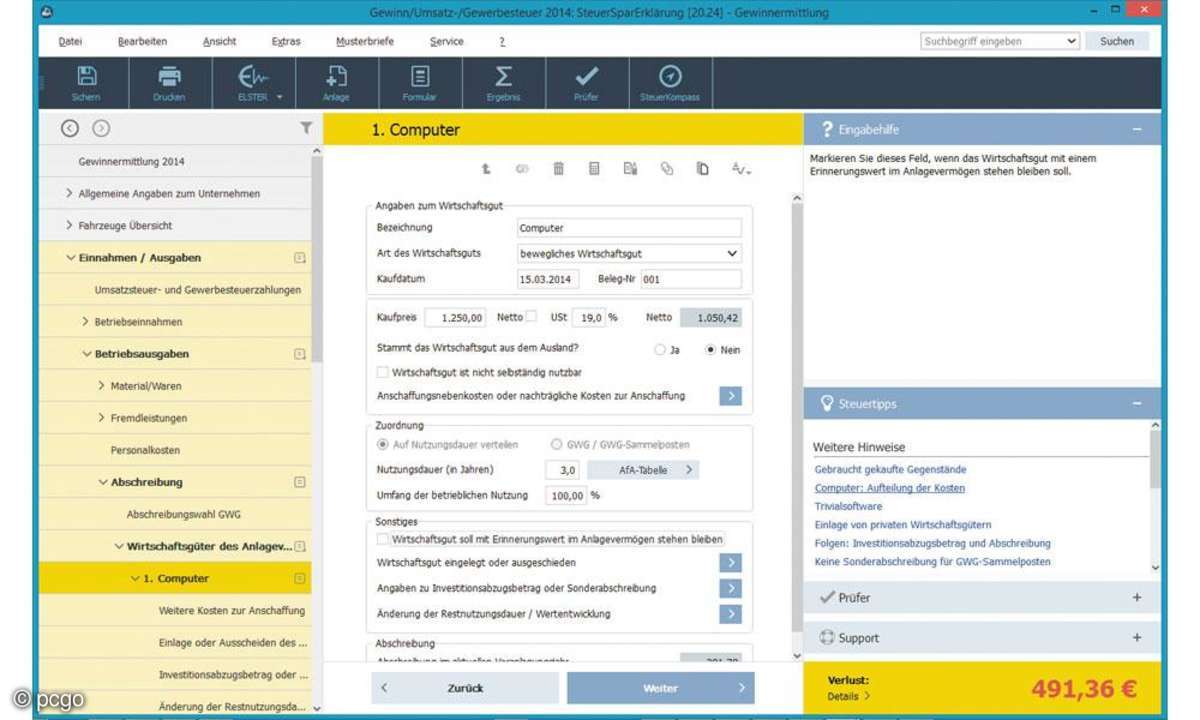Click the Anlage add-form icon
The width and height of the screenshot is (1200, 720).
[x=337, y=77]
